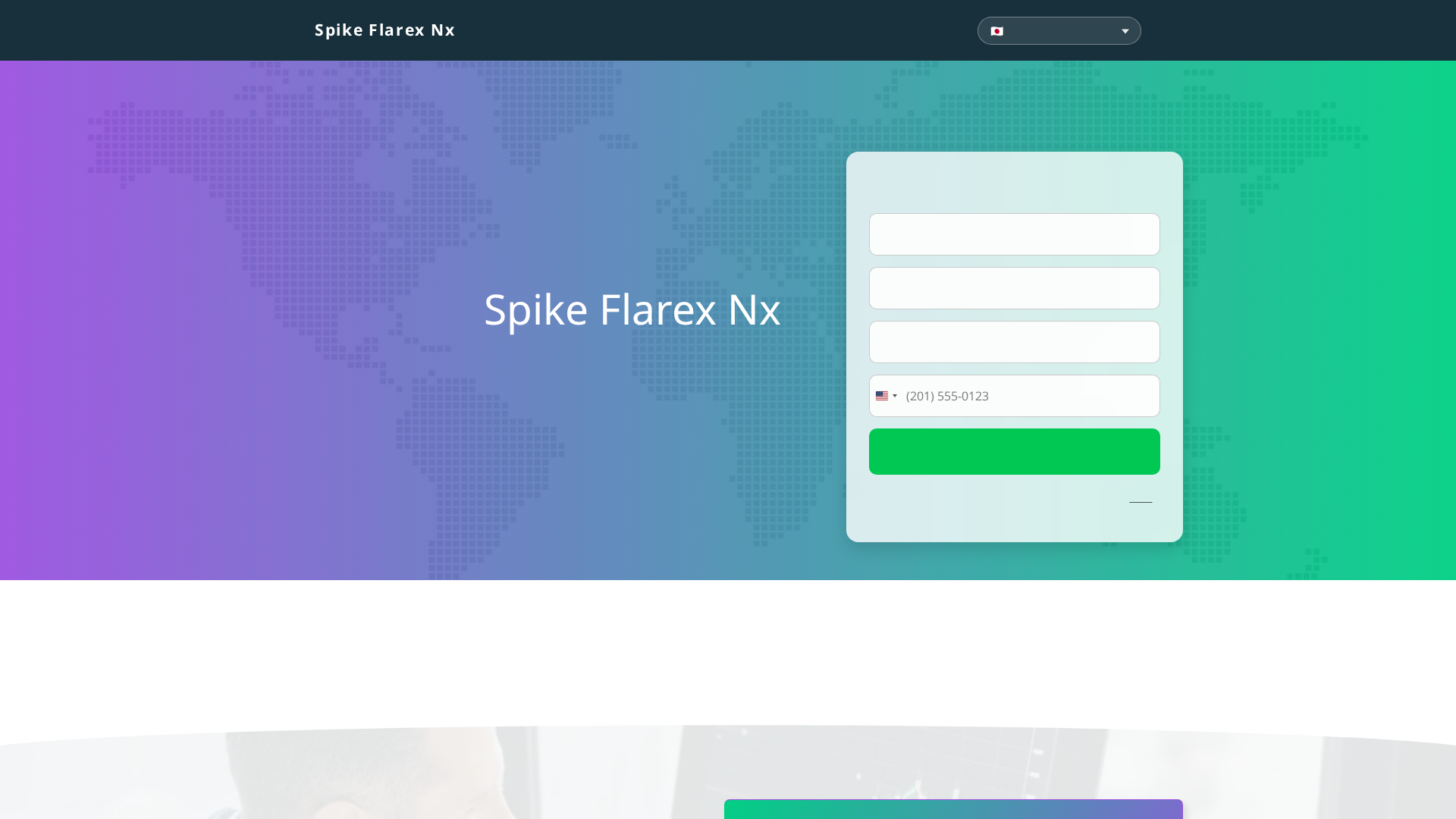The height and width of the screenshot is (819, 1456).
Task: Click the photo at the bottom of the page
Action: point(379,773)
